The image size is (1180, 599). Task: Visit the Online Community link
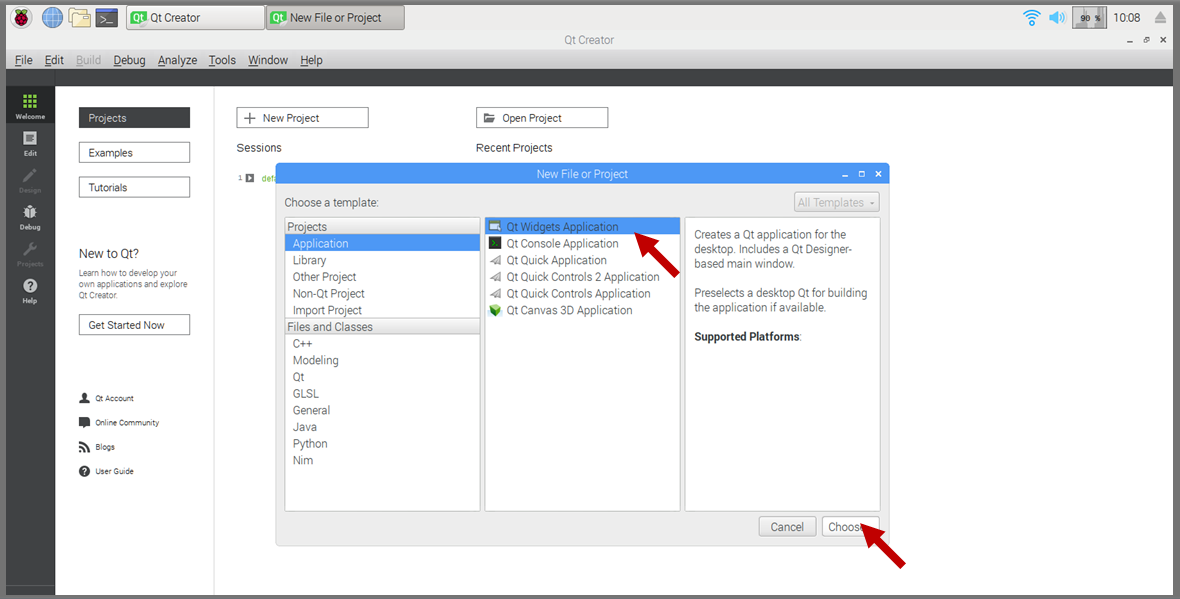coord(119,422)
